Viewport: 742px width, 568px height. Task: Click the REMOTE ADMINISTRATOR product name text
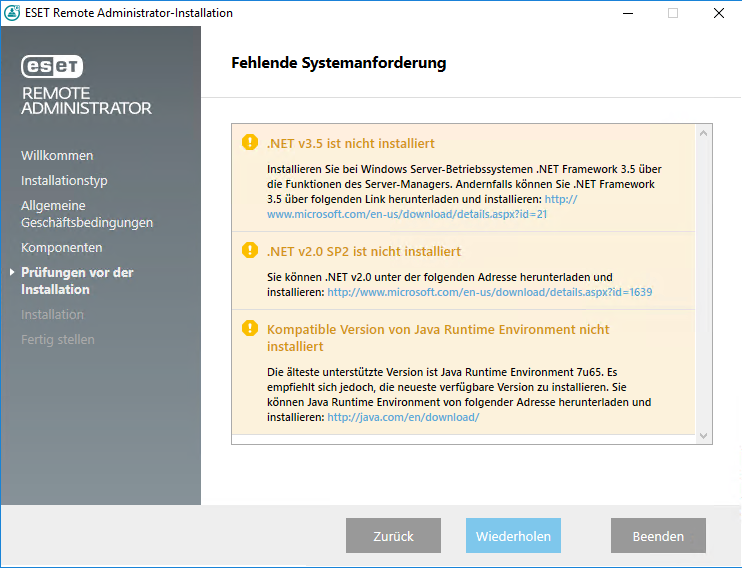point(86,101)
